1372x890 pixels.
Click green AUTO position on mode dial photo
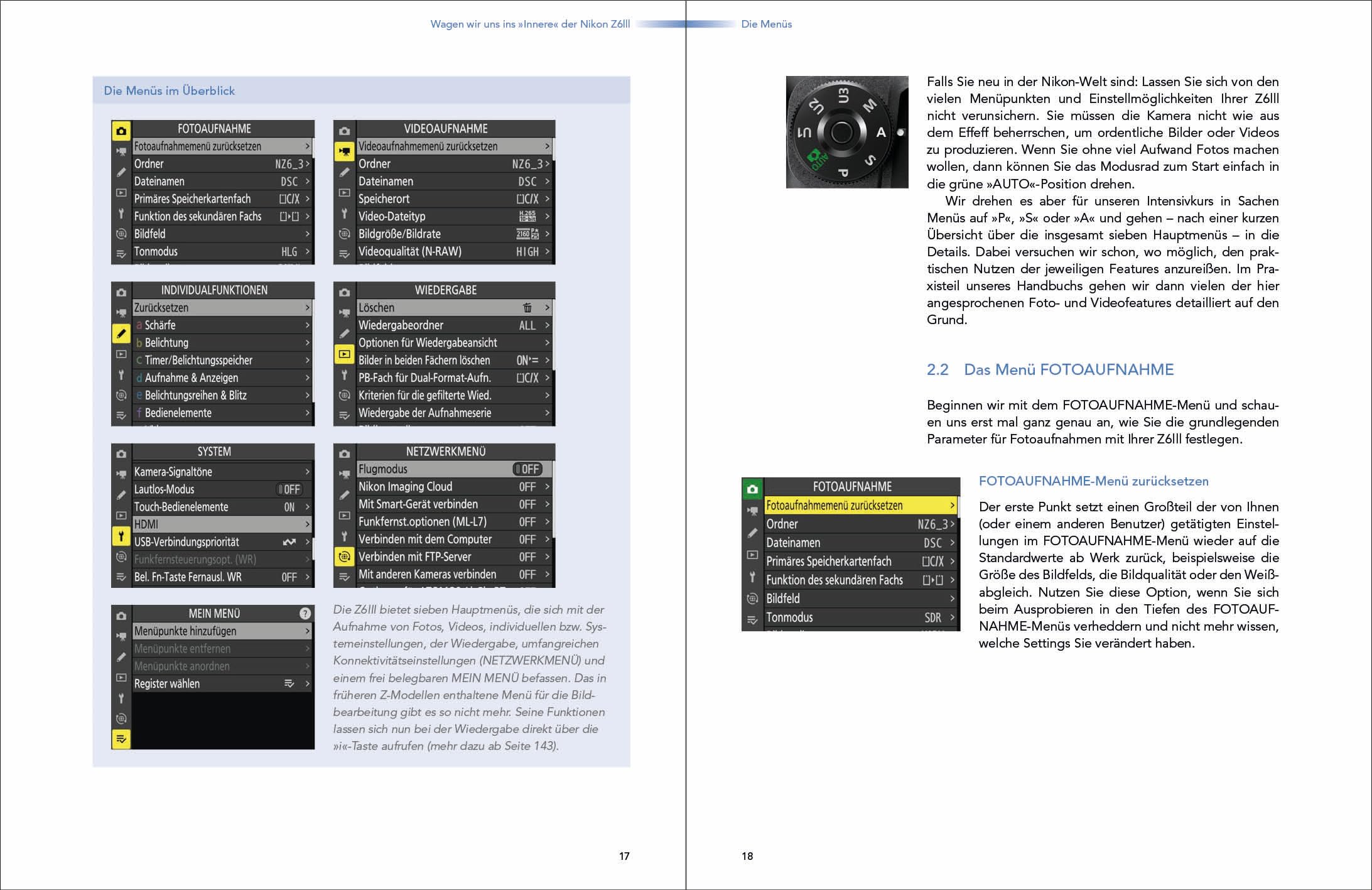pyautogui.click(x=817, y=160)
